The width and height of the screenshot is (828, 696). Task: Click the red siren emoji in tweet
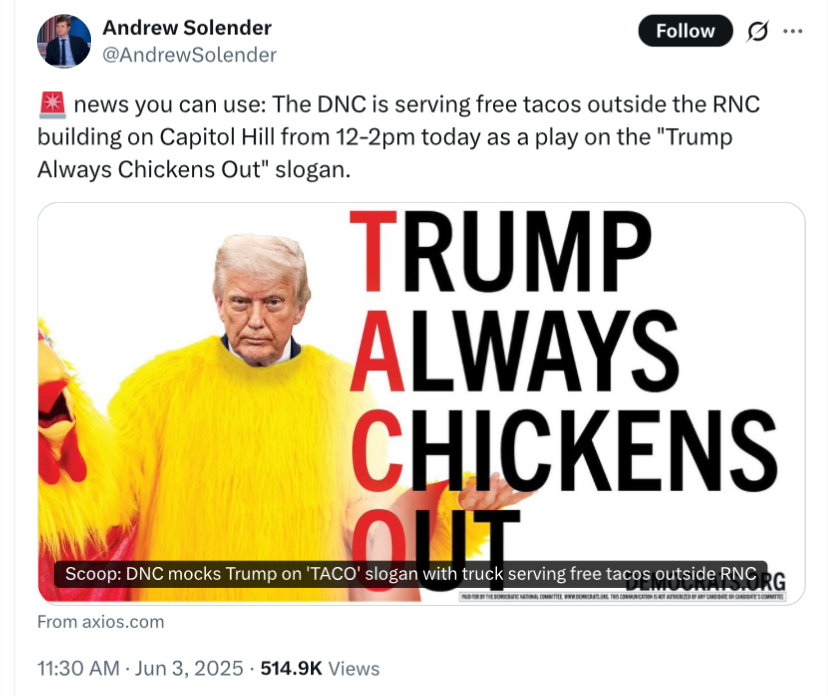click(52, 104)
